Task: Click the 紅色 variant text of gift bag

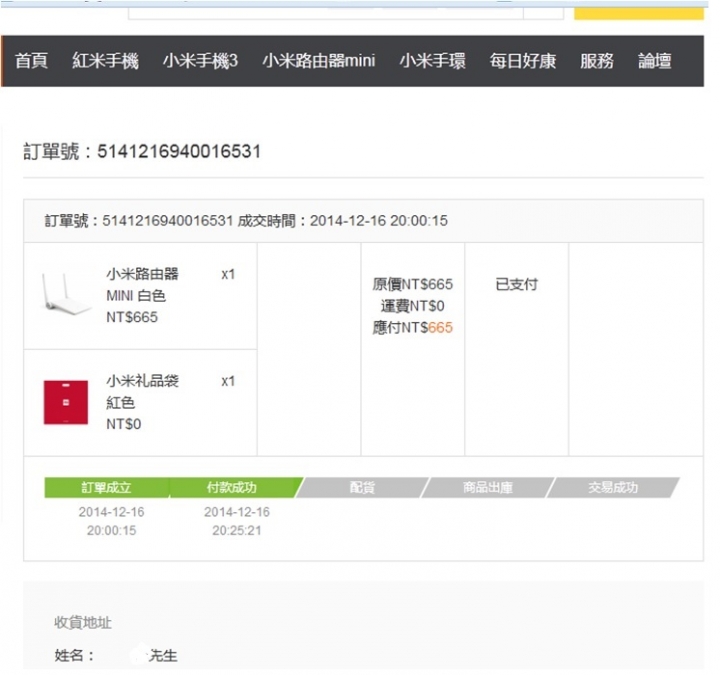Action: (120, 403)
